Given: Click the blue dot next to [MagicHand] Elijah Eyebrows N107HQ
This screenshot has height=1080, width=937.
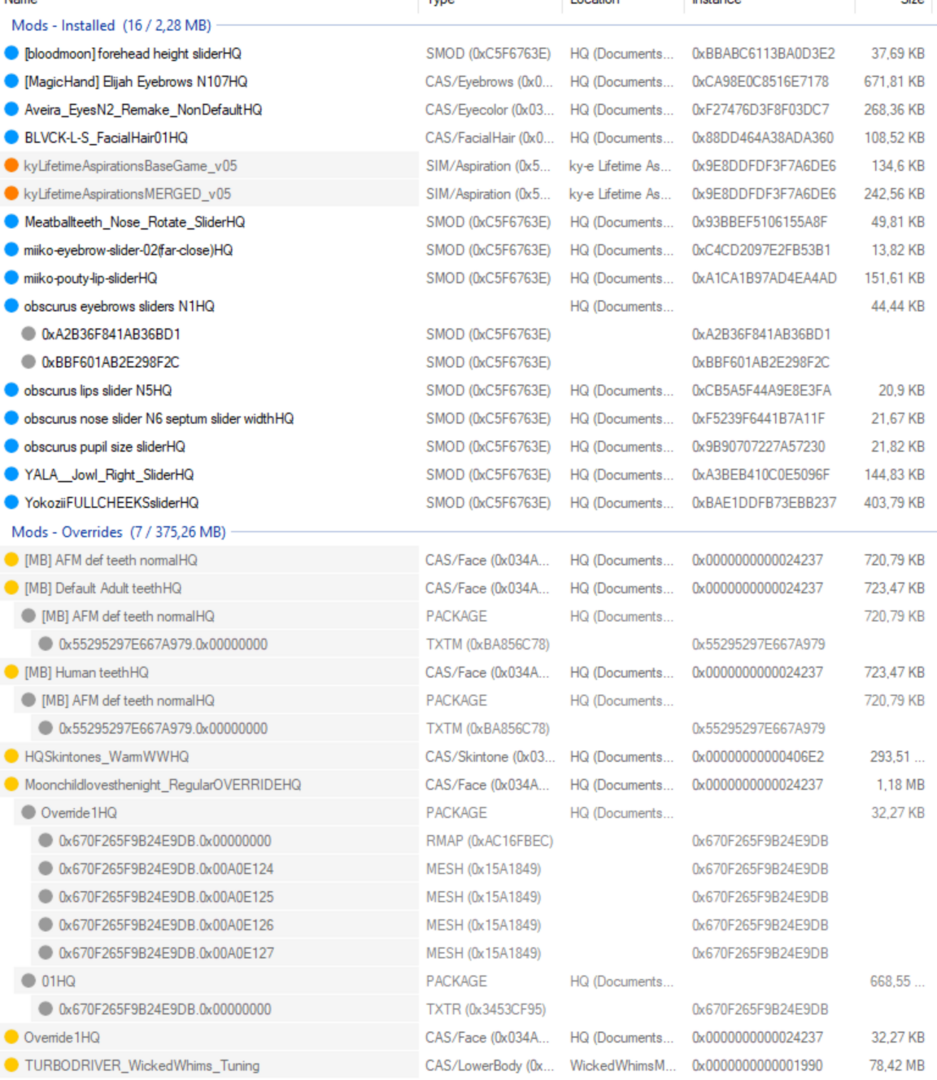Looking at the screenshot, I should pos(11,81).
